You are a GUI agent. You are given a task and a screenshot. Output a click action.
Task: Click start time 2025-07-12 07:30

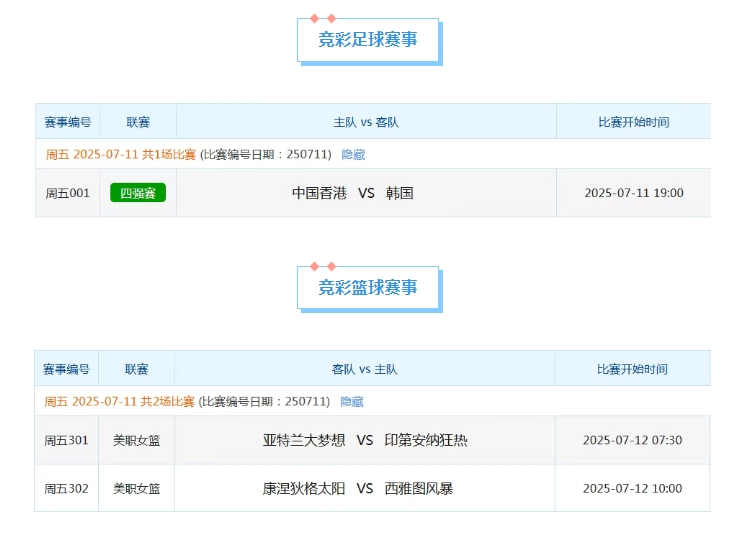point(633,440)
